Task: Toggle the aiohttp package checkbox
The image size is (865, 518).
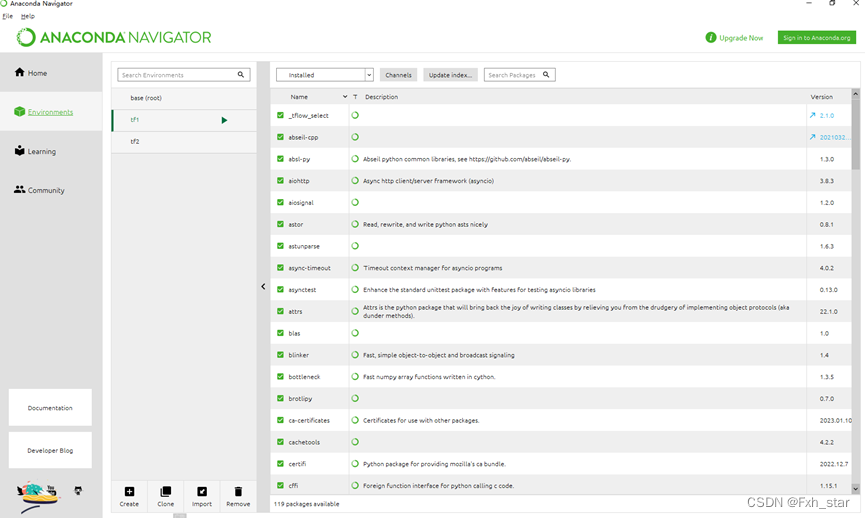Action: [280, 180]
